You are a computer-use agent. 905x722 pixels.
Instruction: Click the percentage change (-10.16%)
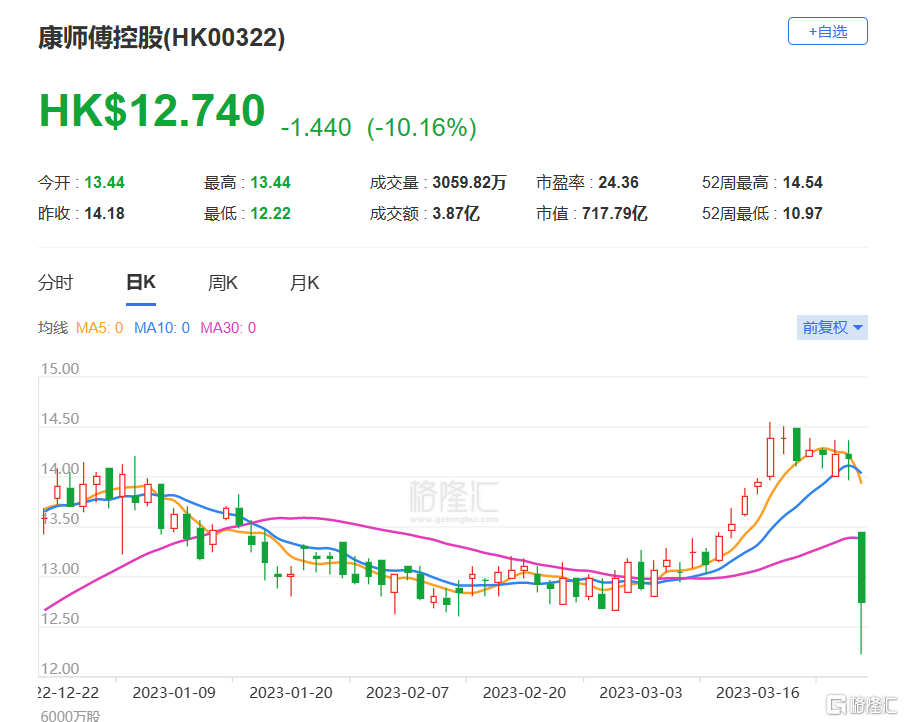[422, 128]
